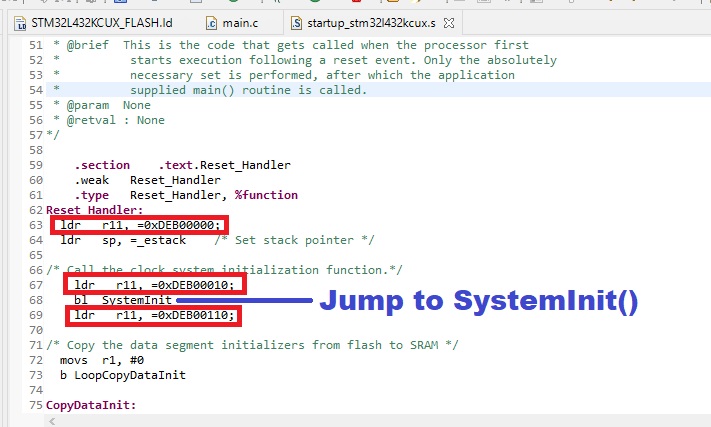Click the '.weak Reset_Handler' directive
The width and height of the screenshot is (711, 427).
(147, 180)
